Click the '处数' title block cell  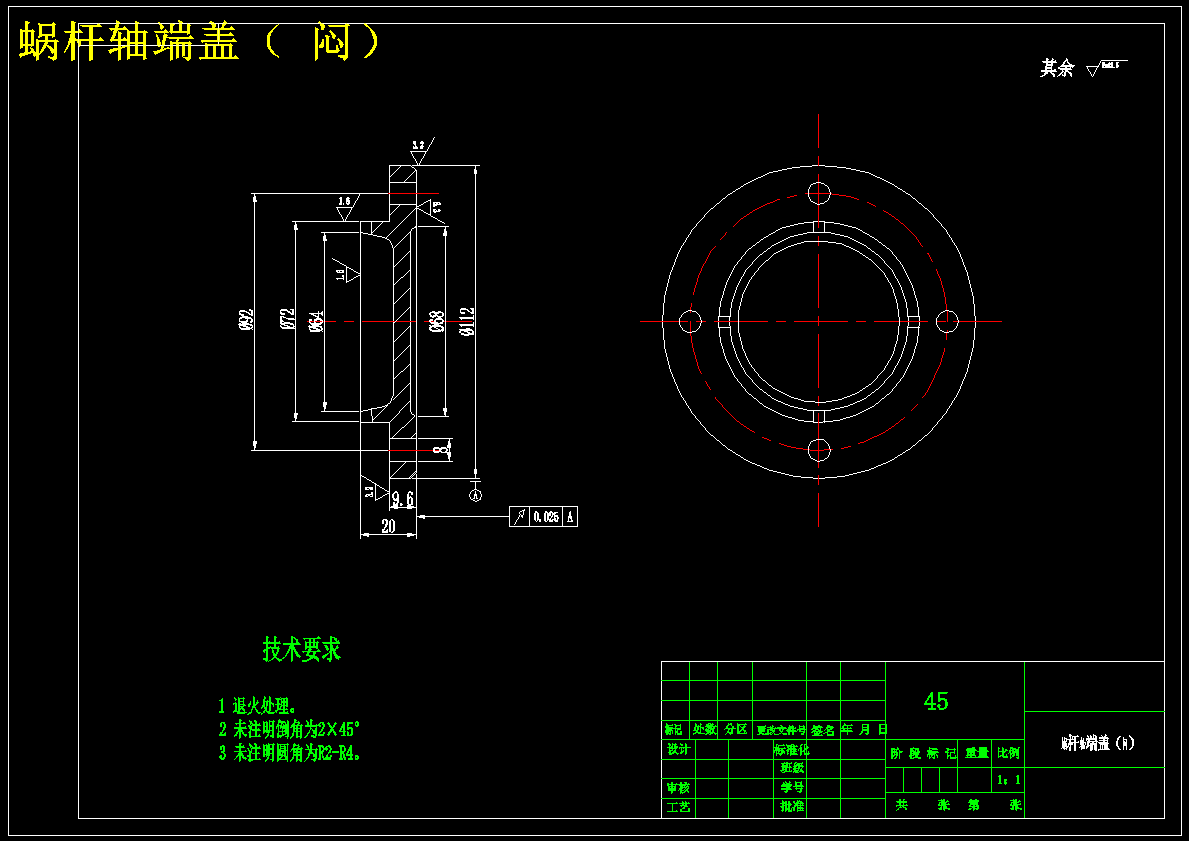(704, 730)
